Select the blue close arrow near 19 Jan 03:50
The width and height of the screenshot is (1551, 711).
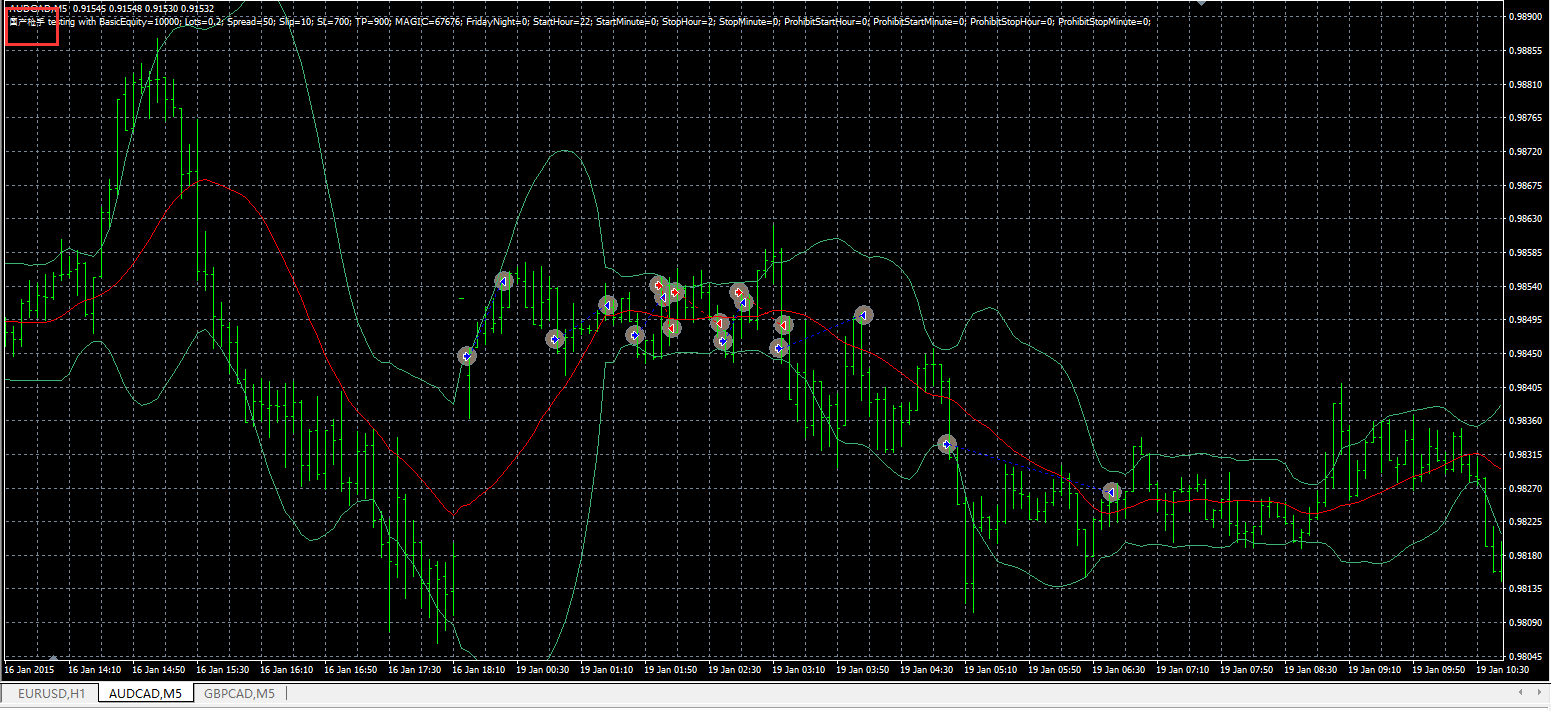(x=864, y=314)
